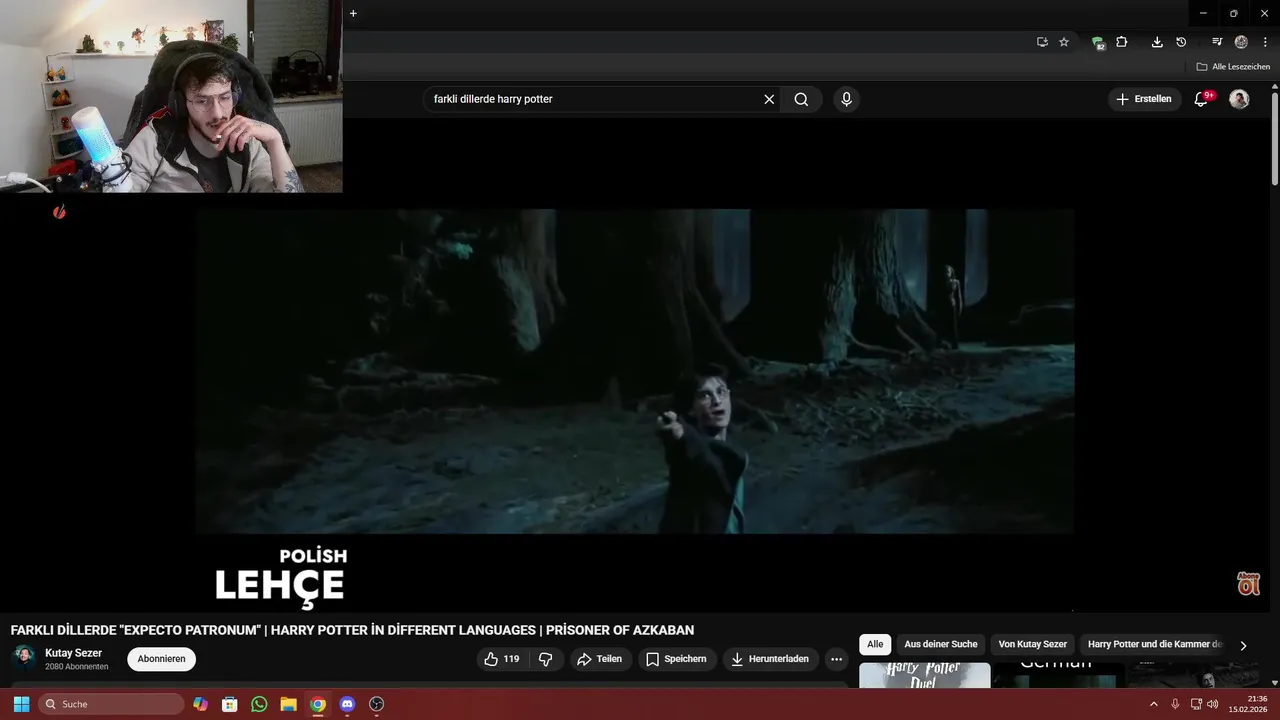Open Kutay Sezer channel name link
The width and height of the screenshot is (1280, 720).
tap(73, 653)
